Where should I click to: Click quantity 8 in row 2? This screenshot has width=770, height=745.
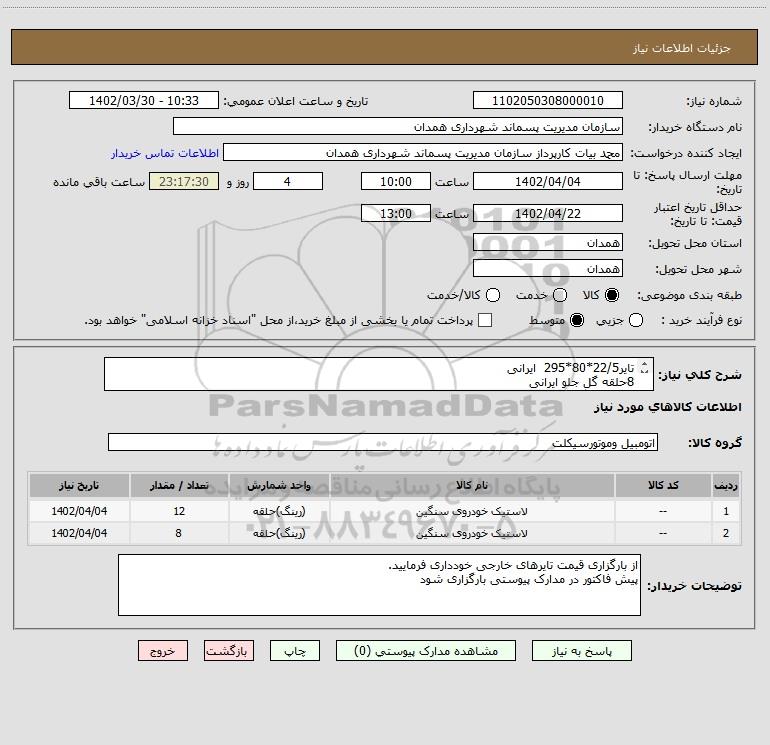pos(179,533)
